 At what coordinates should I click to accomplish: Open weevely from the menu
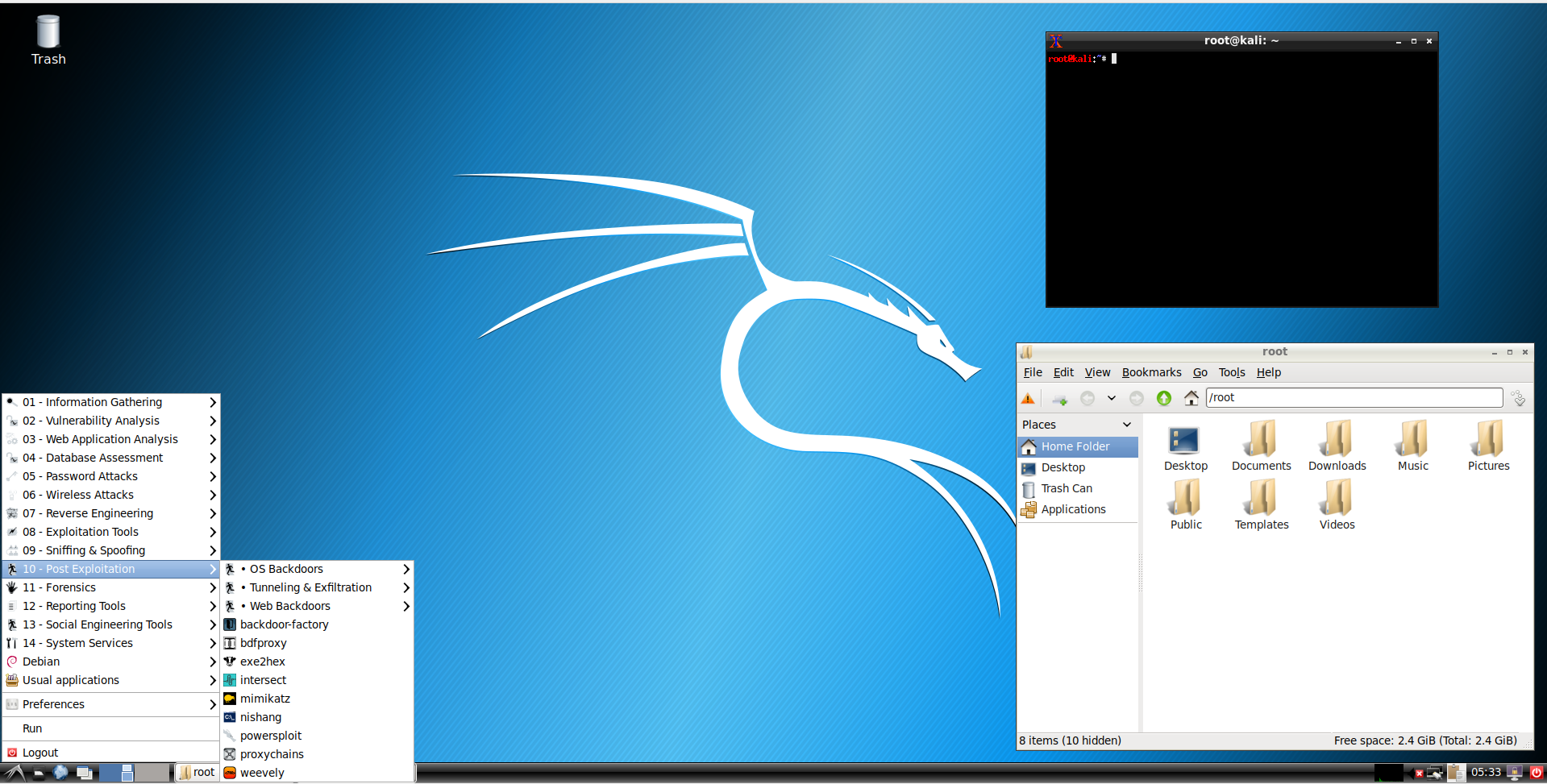pos(262,772)
